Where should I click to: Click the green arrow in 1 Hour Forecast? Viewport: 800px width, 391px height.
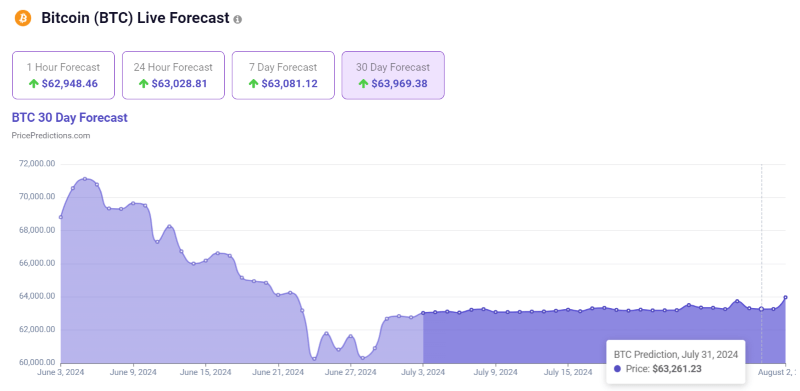tap(34, 84)
